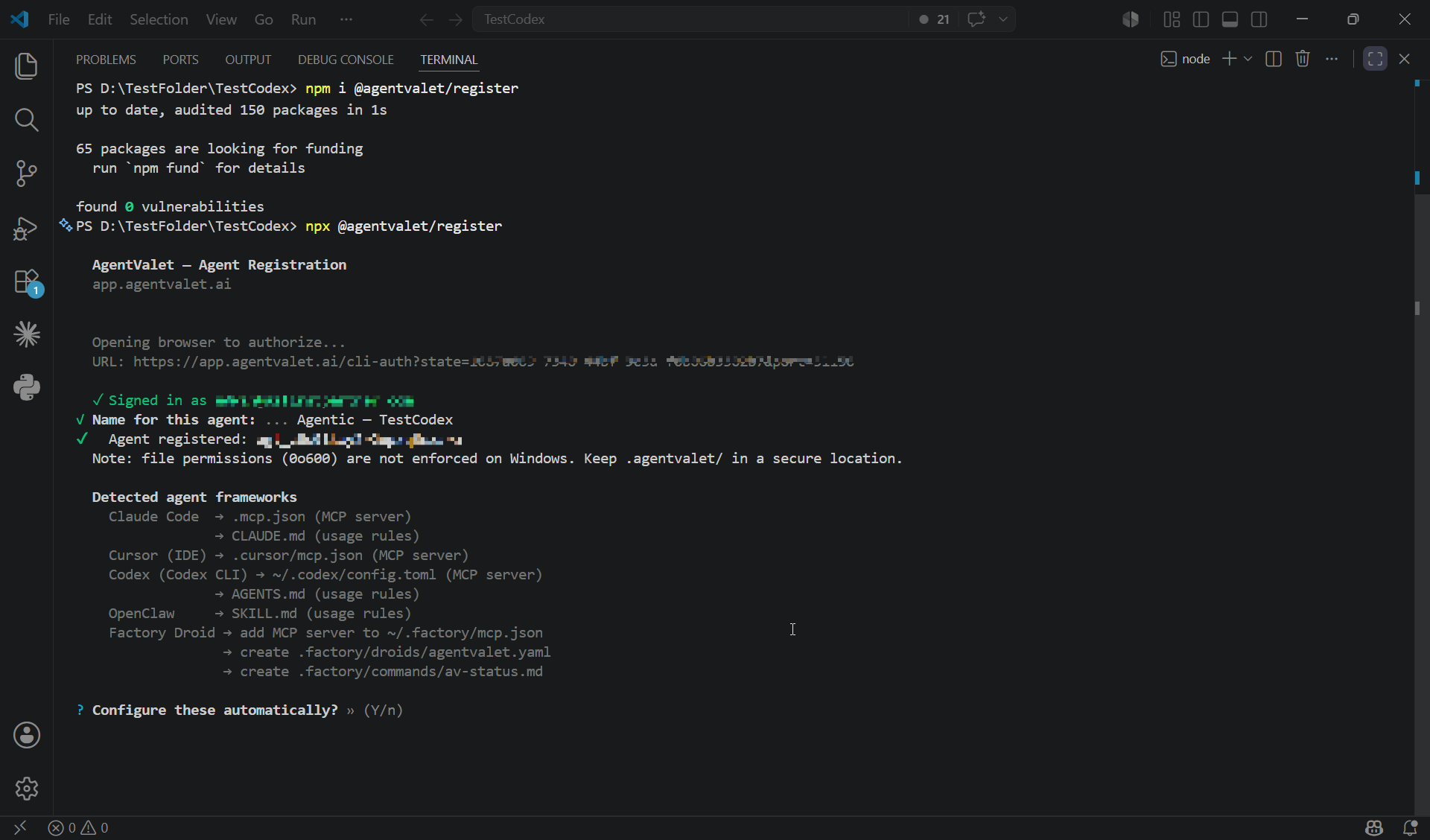Open the Explorer view in activity bar

(x=27, y=66)
